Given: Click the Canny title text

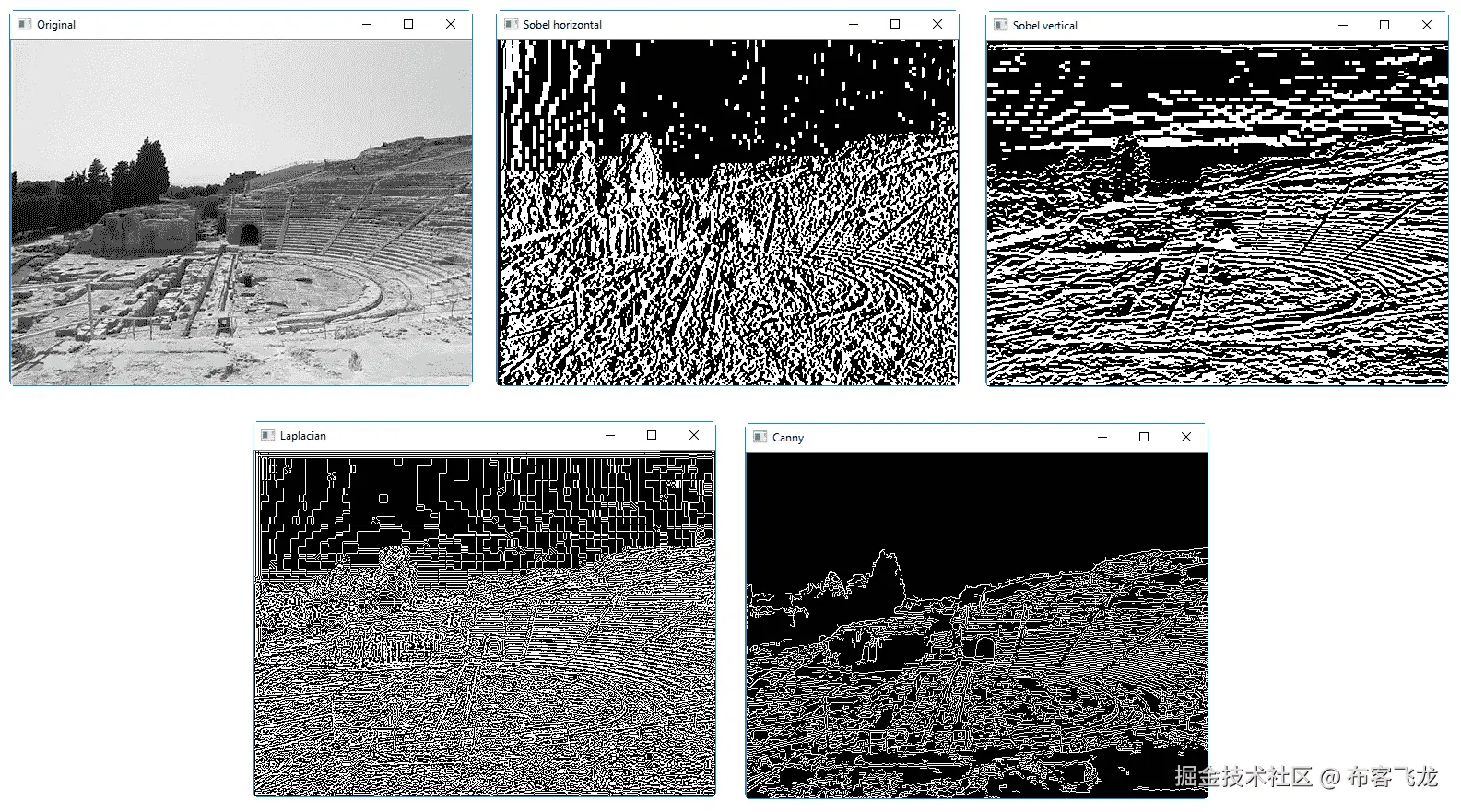Looking at the screenshot, I should (x=788, y=438).
